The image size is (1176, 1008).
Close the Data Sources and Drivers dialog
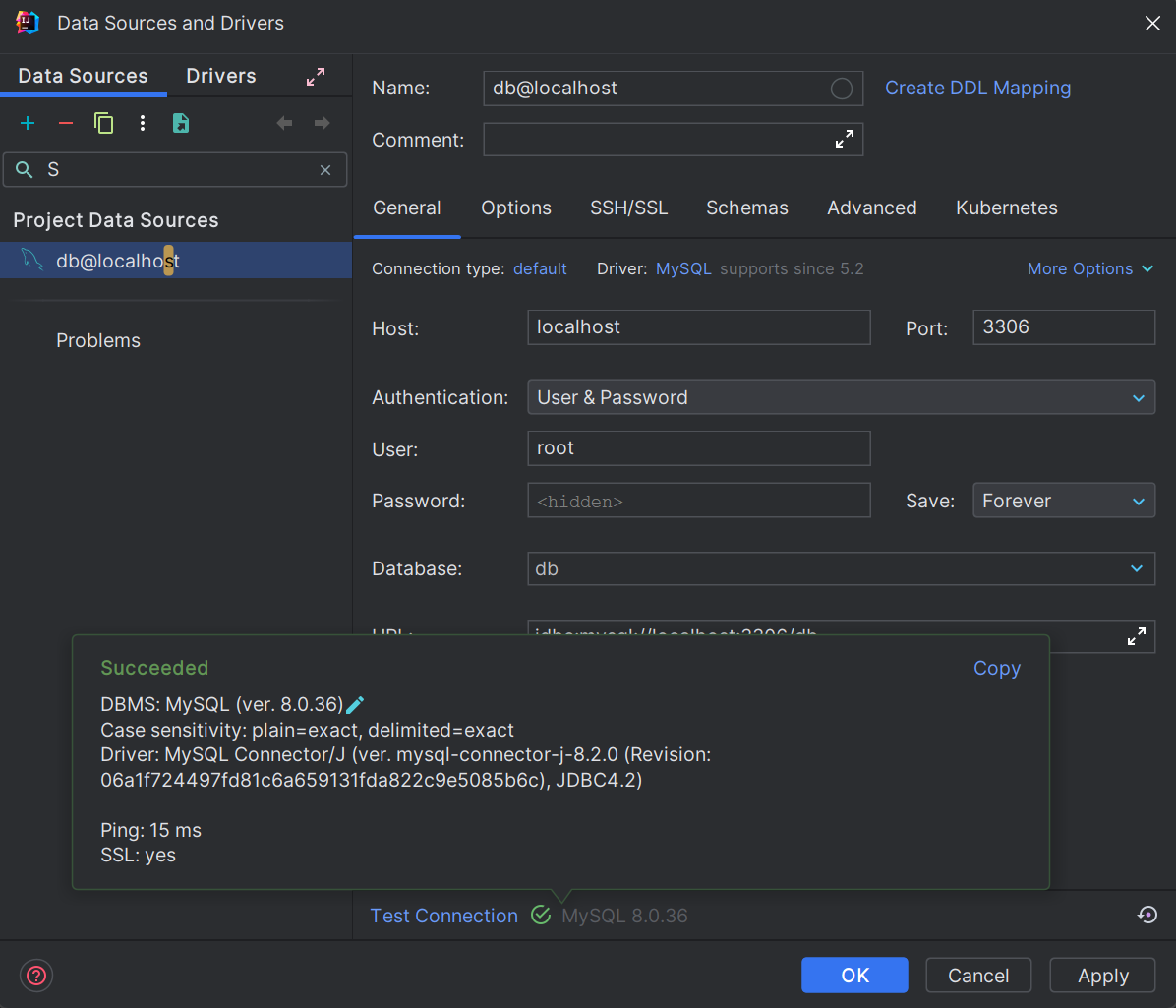1152,24
